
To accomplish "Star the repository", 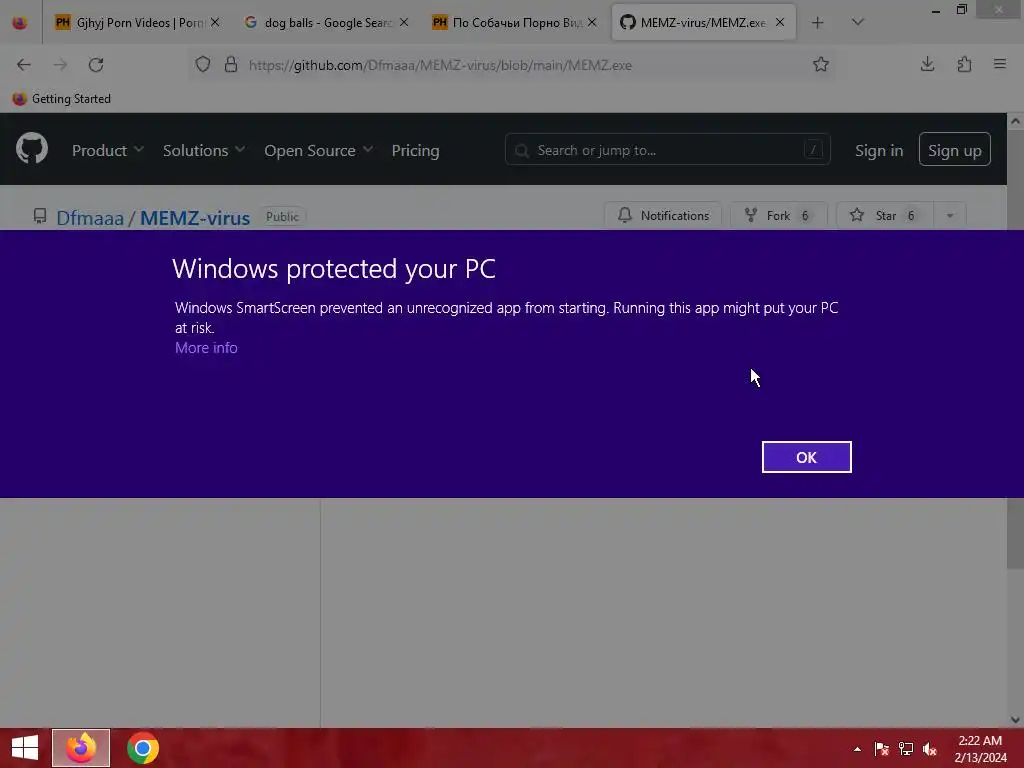I will point(885,216).
